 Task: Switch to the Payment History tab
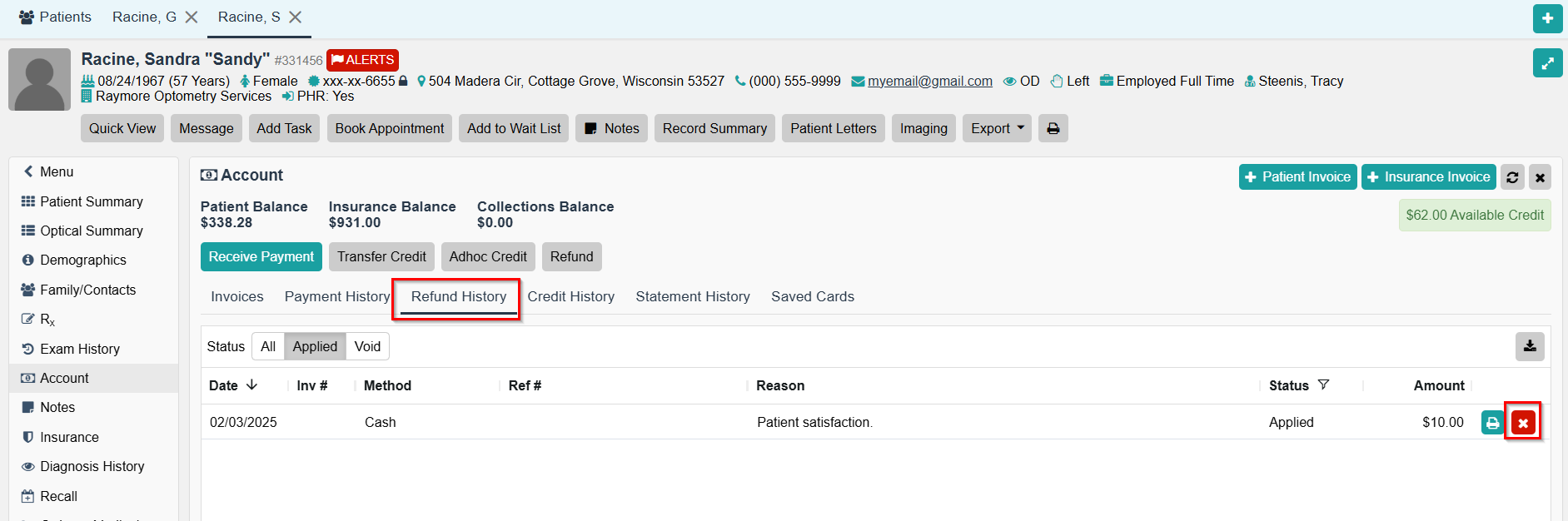pos(336,297)
